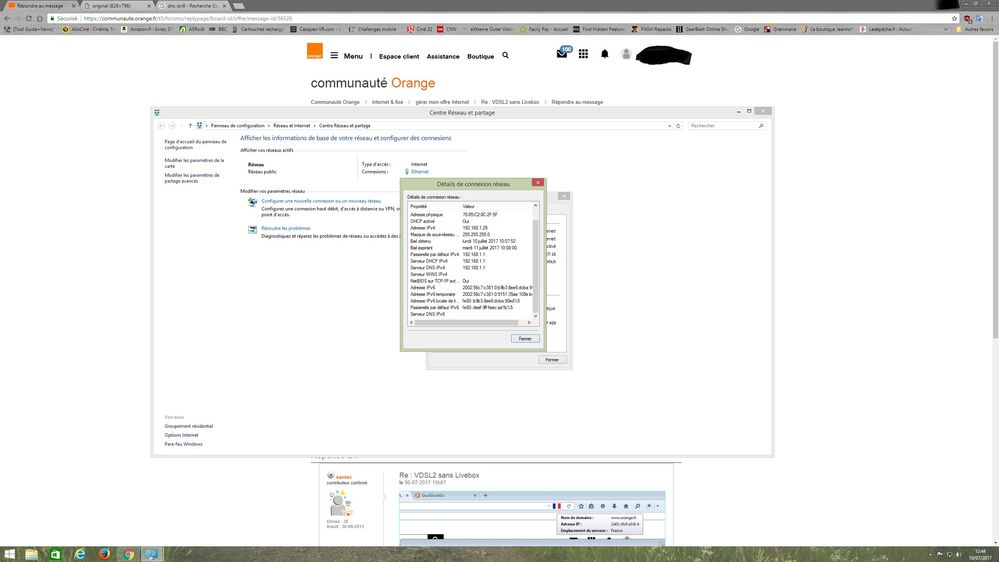Bookmark this page with the star icon
Viewport: 999px width, 562px height.
click(x=954, y=18)
